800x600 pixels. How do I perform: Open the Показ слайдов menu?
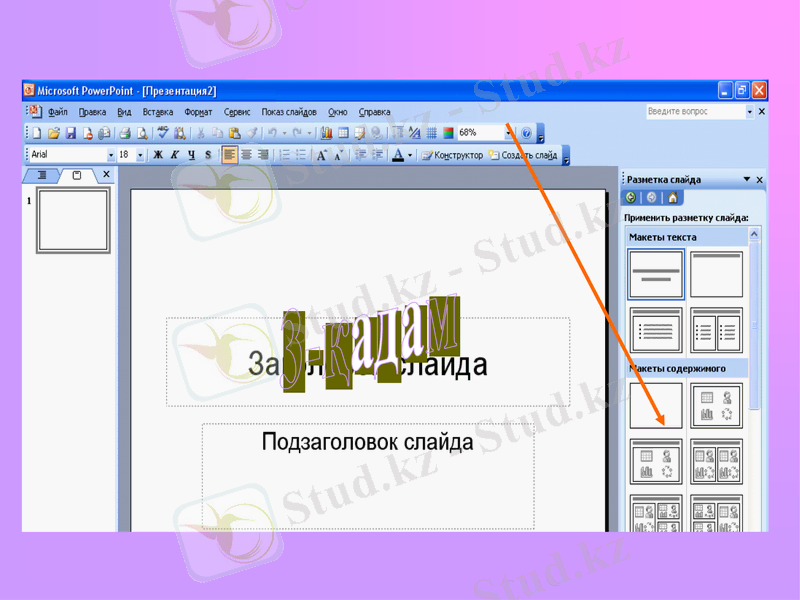tap(289, 112)
